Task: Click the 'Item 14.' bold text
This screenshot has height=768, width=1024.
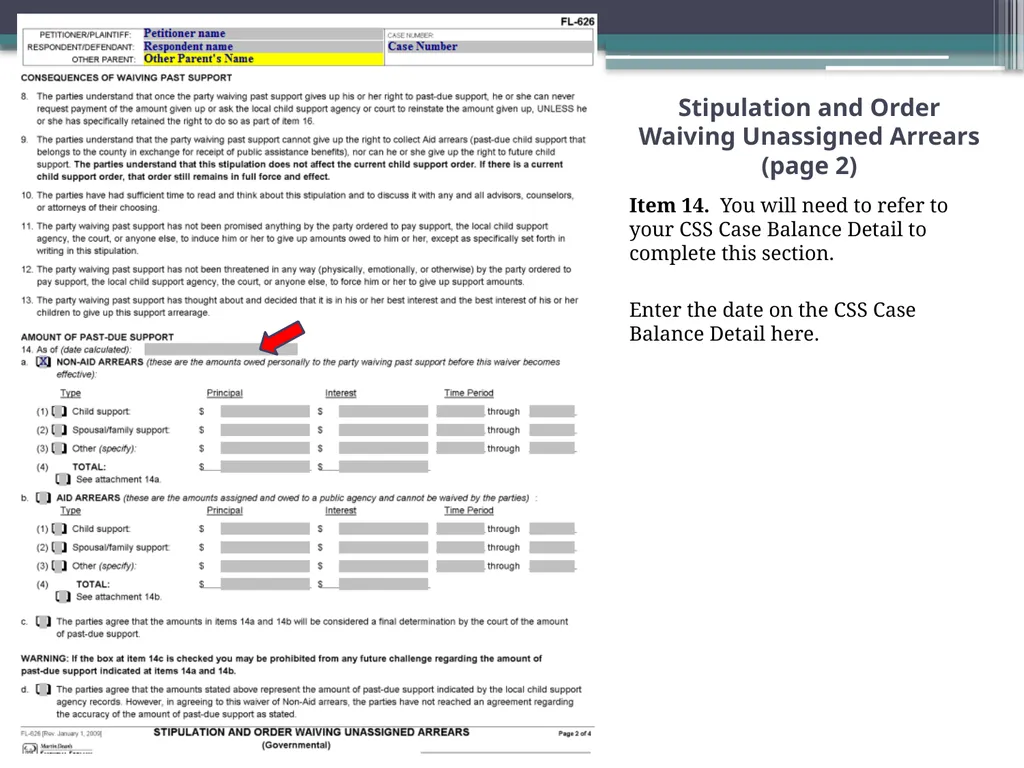Action: 669,206
